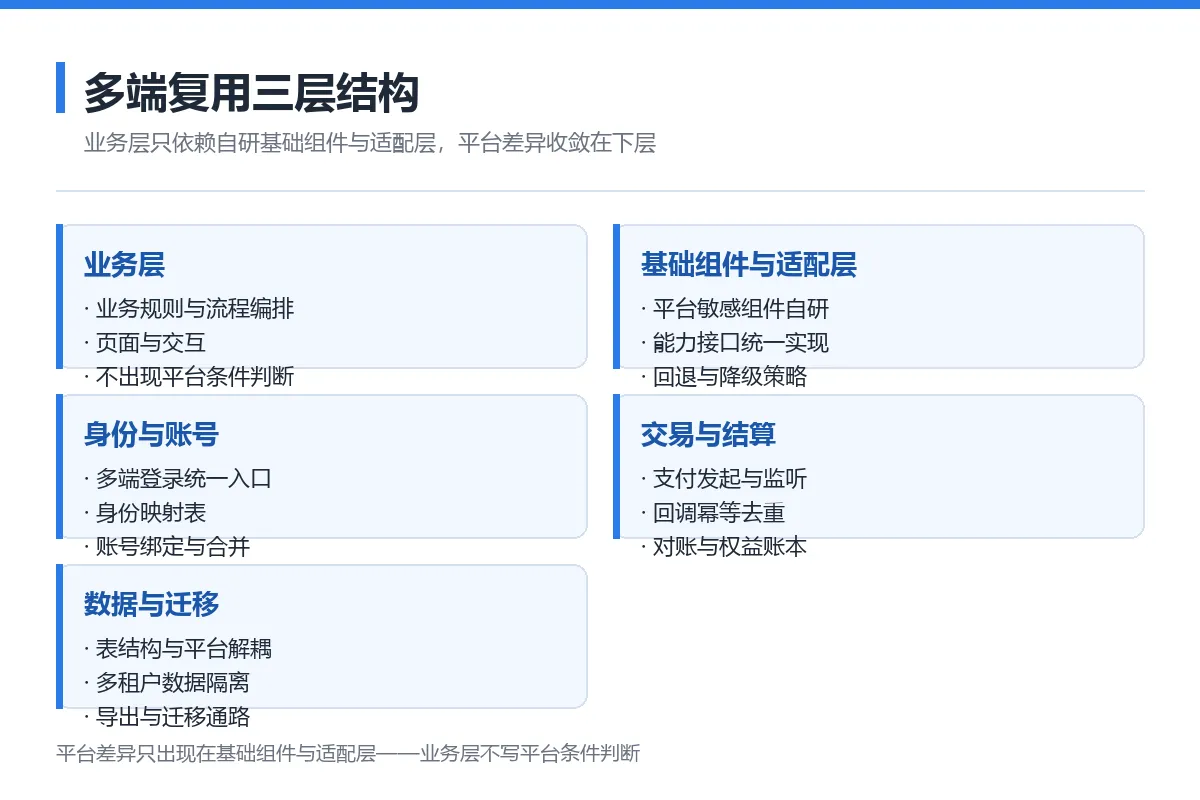
Task: Select bullet 不出现平台条件判断
Action: coord(189,377)
